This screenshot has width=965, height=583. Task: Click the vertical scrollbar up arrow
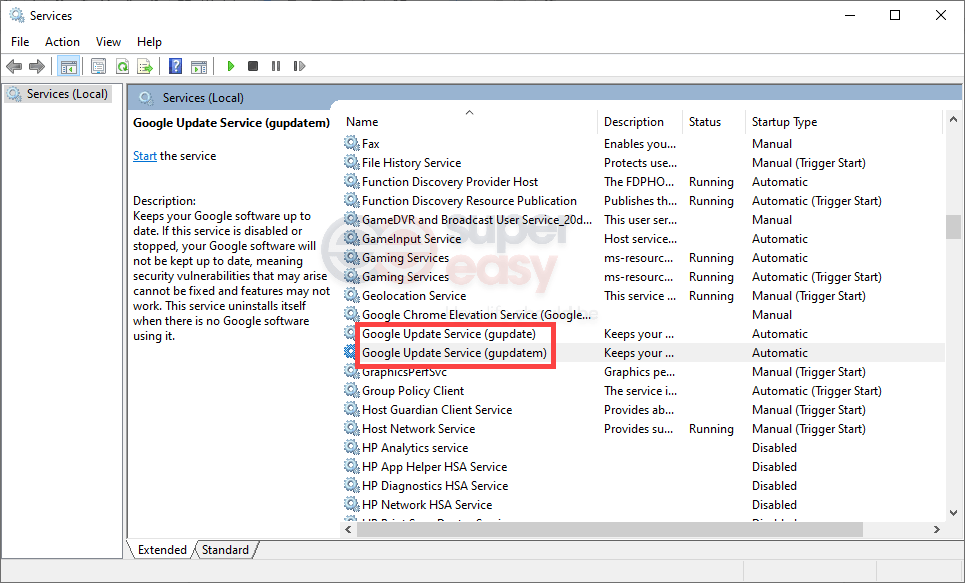point(953,119)
